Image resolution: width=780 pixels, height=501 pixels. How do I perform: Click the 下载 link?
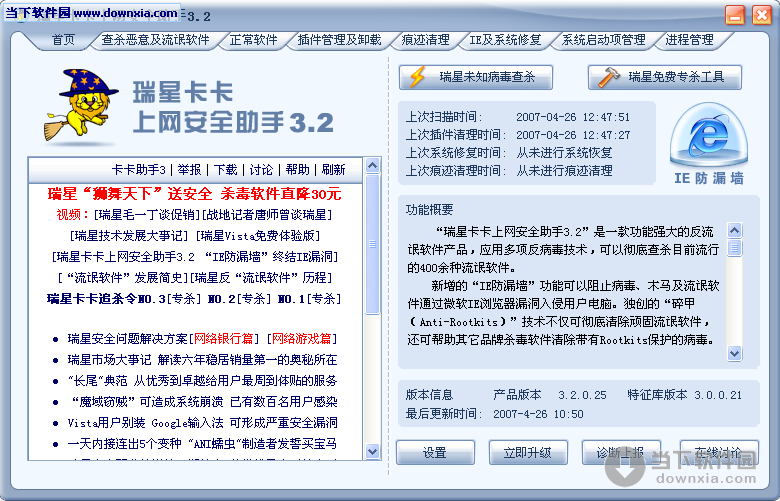pyautogui.click(x=225, y=170)
